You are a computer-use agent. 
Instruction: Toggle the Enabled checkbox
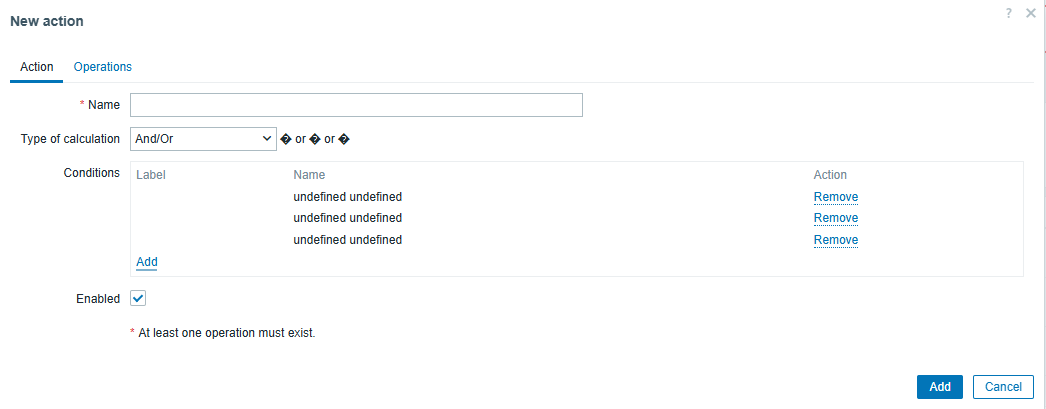(x=138, y=298)
